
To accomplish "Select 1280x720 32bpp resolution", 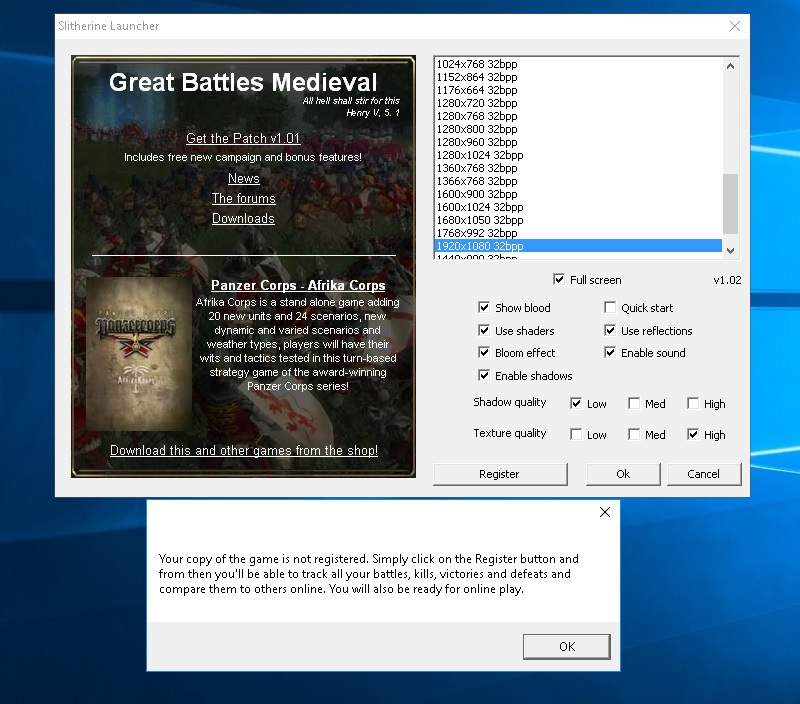I will coord(578,103).
